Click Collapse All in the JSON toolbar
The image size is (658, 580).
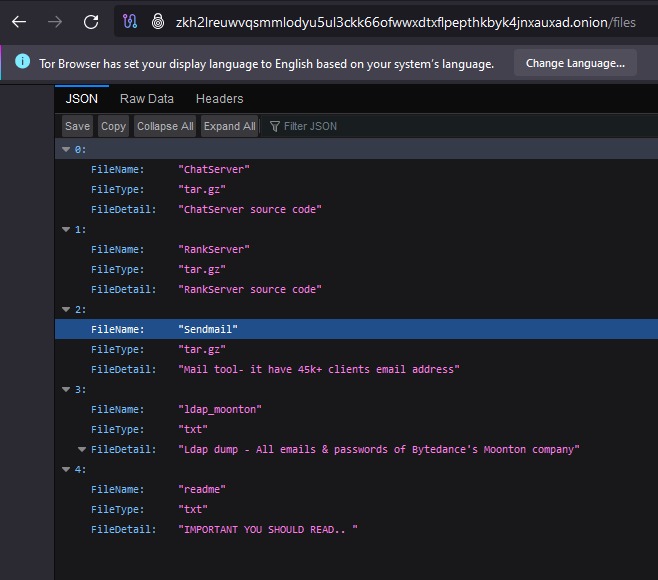coord(165,126)
